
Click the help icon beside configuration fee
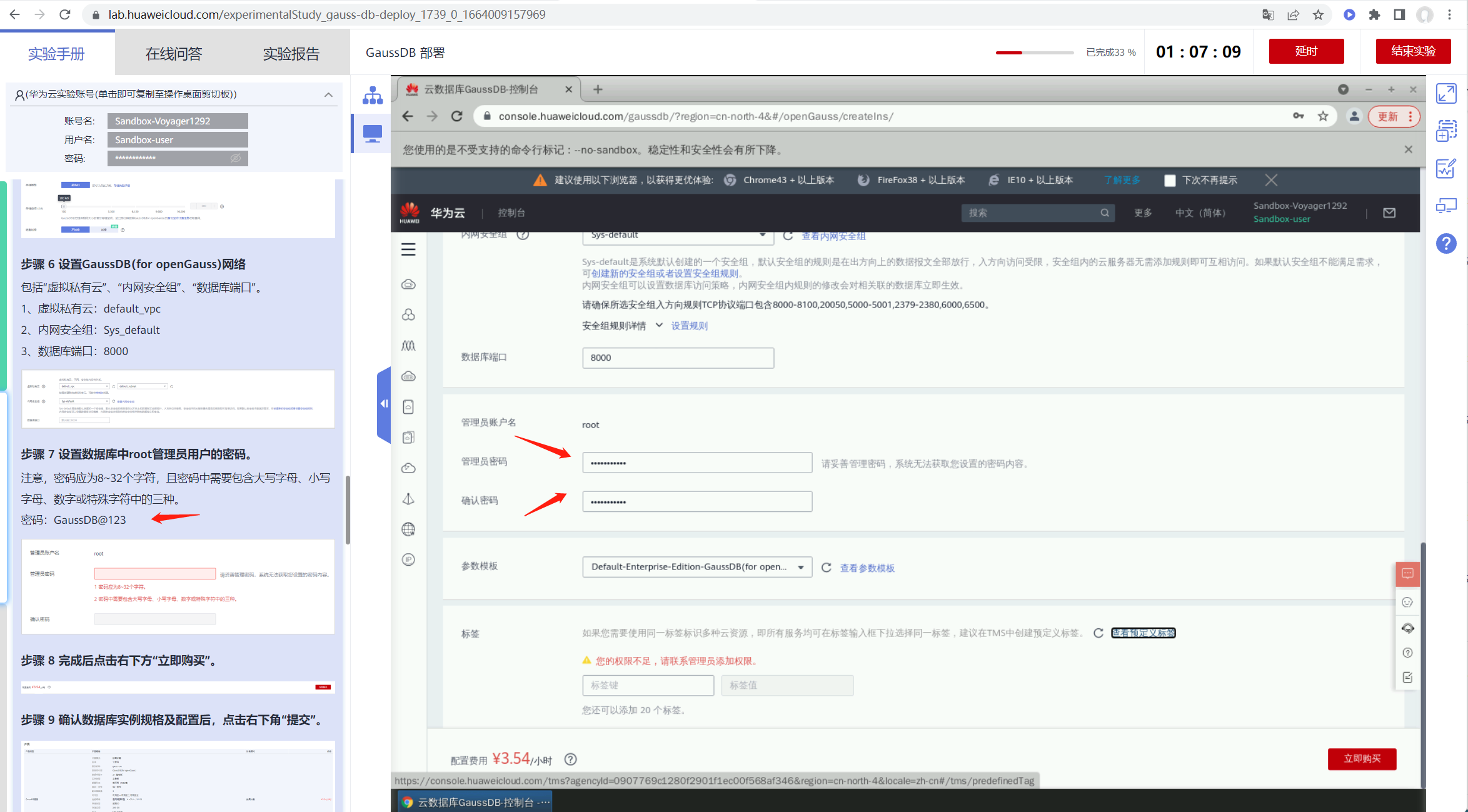(570, 759)
